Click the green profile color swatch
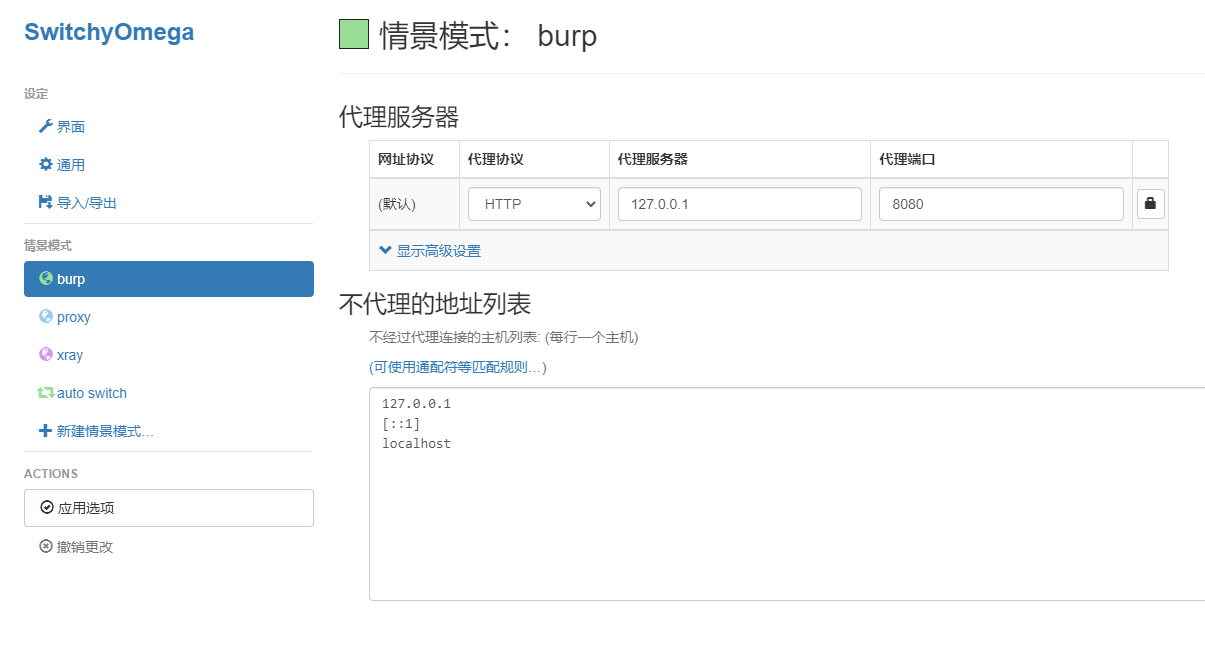 tap(354, 35)
